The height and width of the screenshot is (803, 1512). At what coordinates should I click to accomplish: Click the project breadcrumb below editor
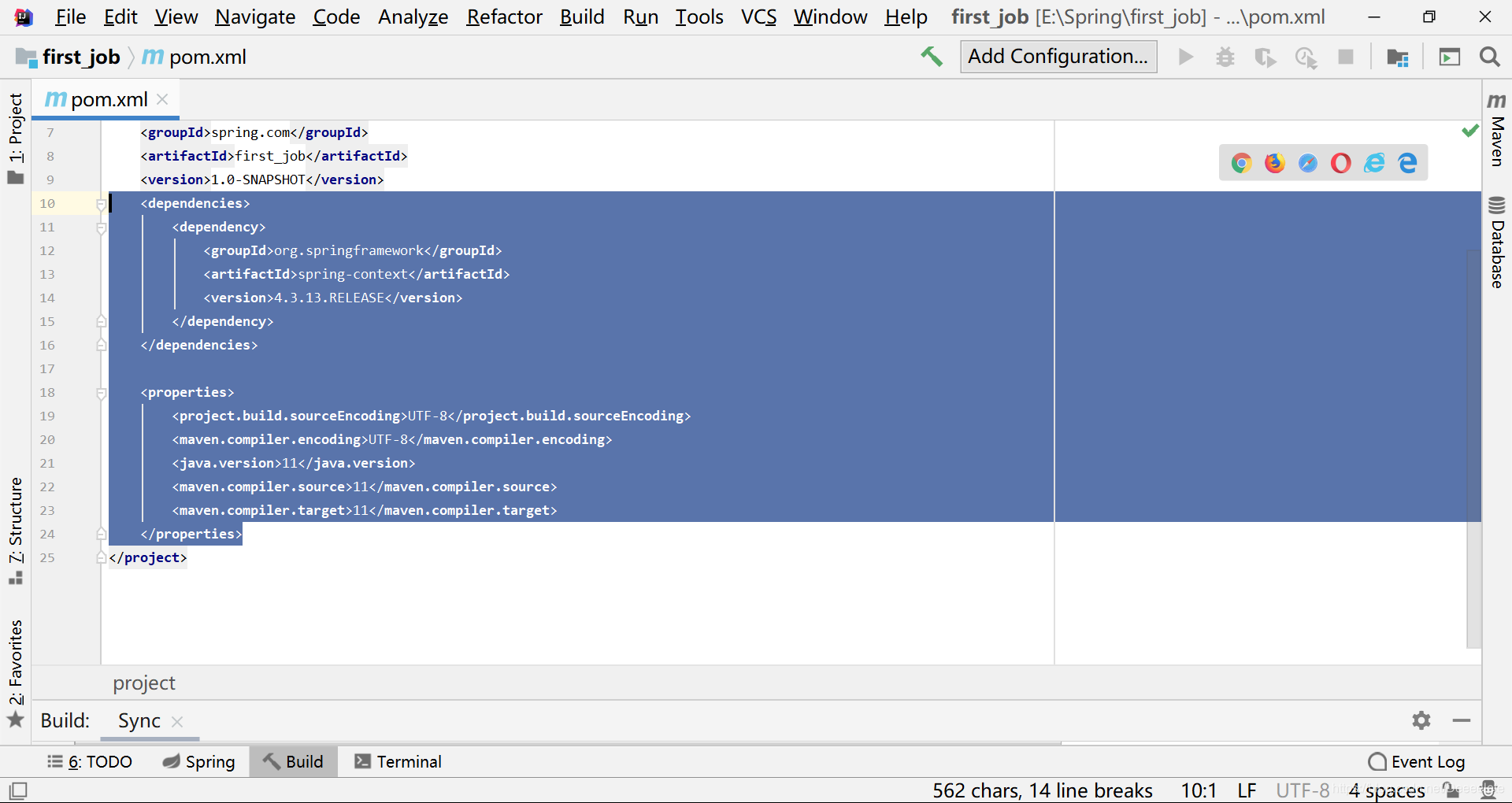144,683
